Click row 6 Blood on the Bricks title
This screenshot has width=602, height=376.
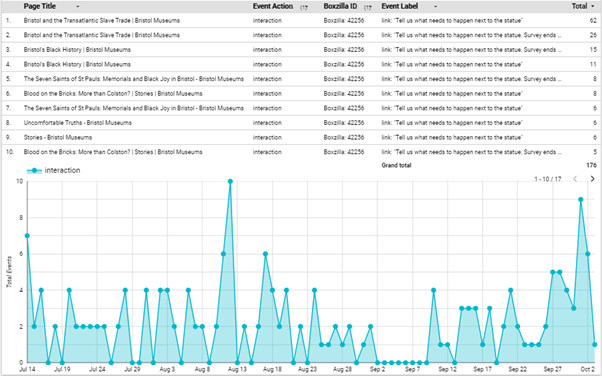pyautogui.click(x=113, y=93)
